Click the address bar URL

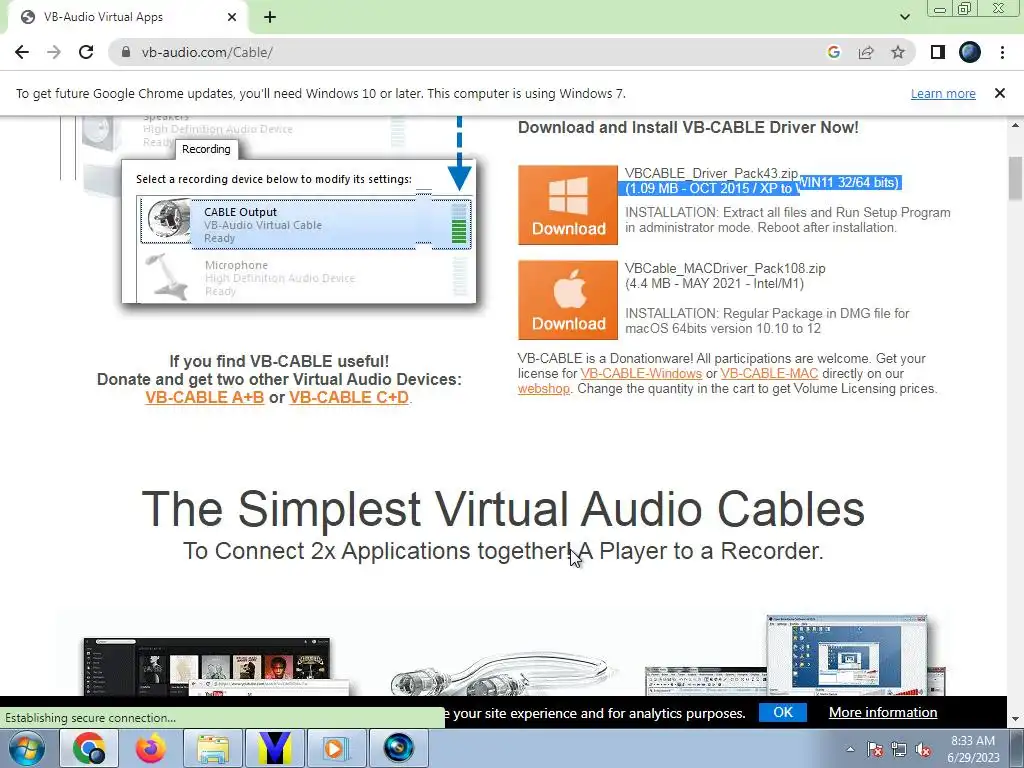pyautogui.click(x=207, y=52)
